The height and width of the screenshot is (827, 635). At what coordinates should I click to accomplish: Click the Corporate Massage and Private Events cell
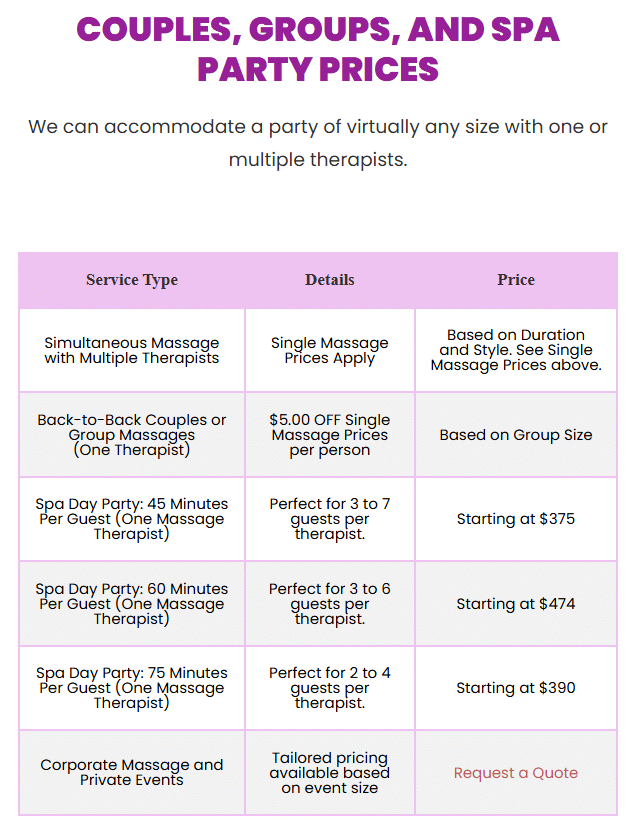pyautogui.click(x=132, y=773)
